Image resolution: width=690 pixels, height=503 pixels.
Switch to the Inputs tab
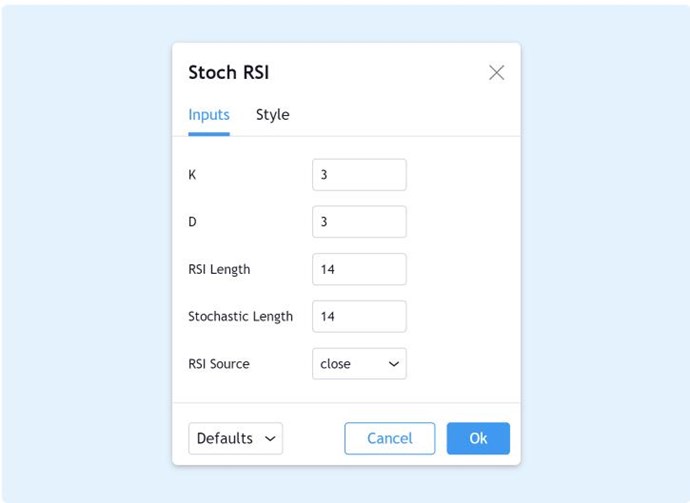(x=209, y=115)
